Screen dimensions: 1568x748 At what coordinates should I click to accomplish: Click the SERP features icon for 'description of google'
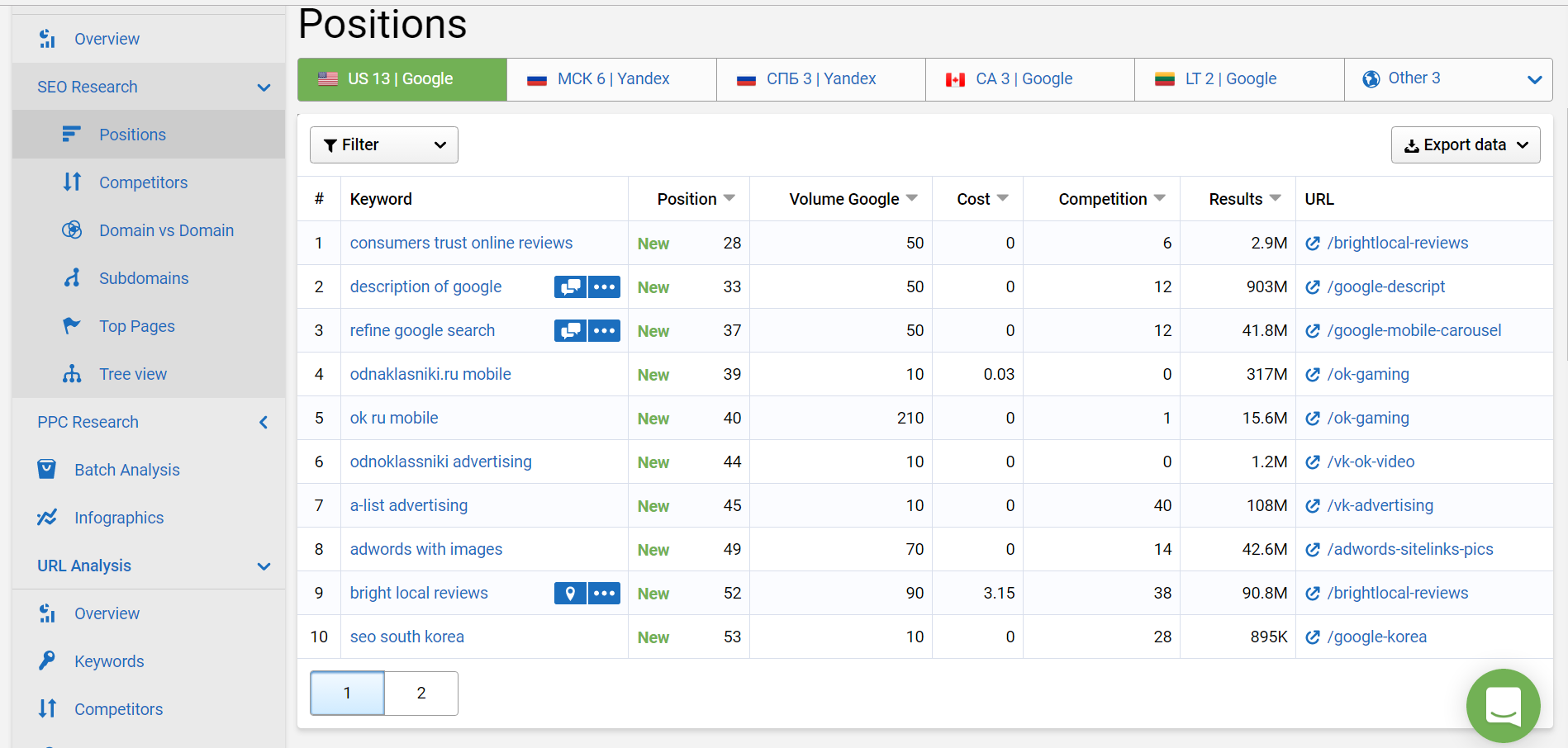(570, 287)
